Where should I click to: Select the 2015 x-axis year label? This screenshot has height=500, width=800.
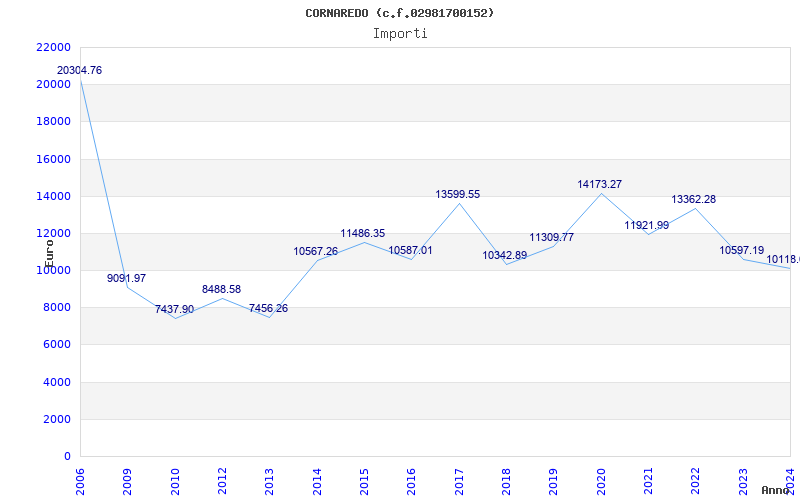pyautogui.click(x=364, y=481)
